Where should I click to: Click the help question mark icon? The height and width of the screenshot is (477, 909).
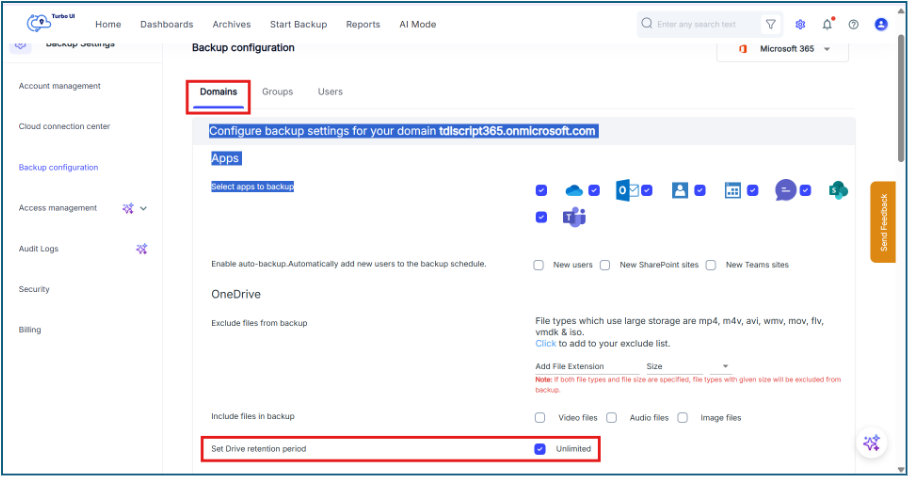(853, 24)
